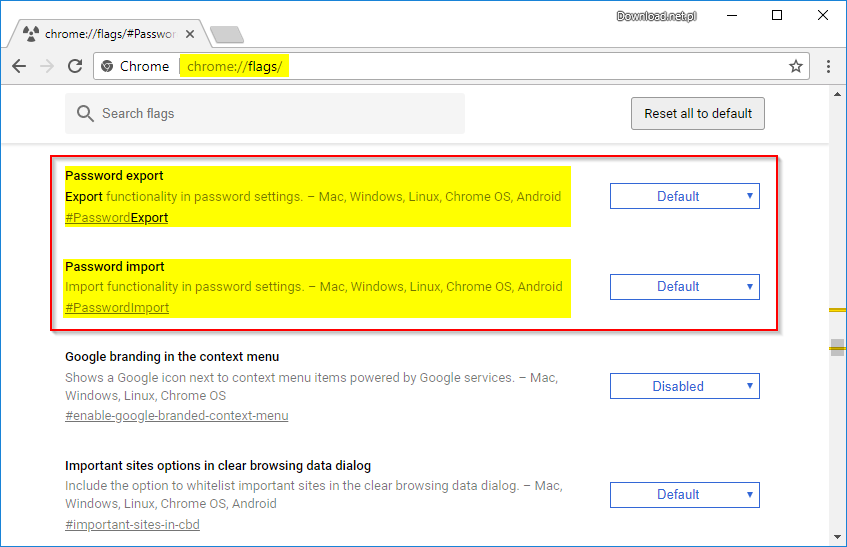847x547 pixels.
Task: Go back using the back arrow
Action: [x=19, y=66]
